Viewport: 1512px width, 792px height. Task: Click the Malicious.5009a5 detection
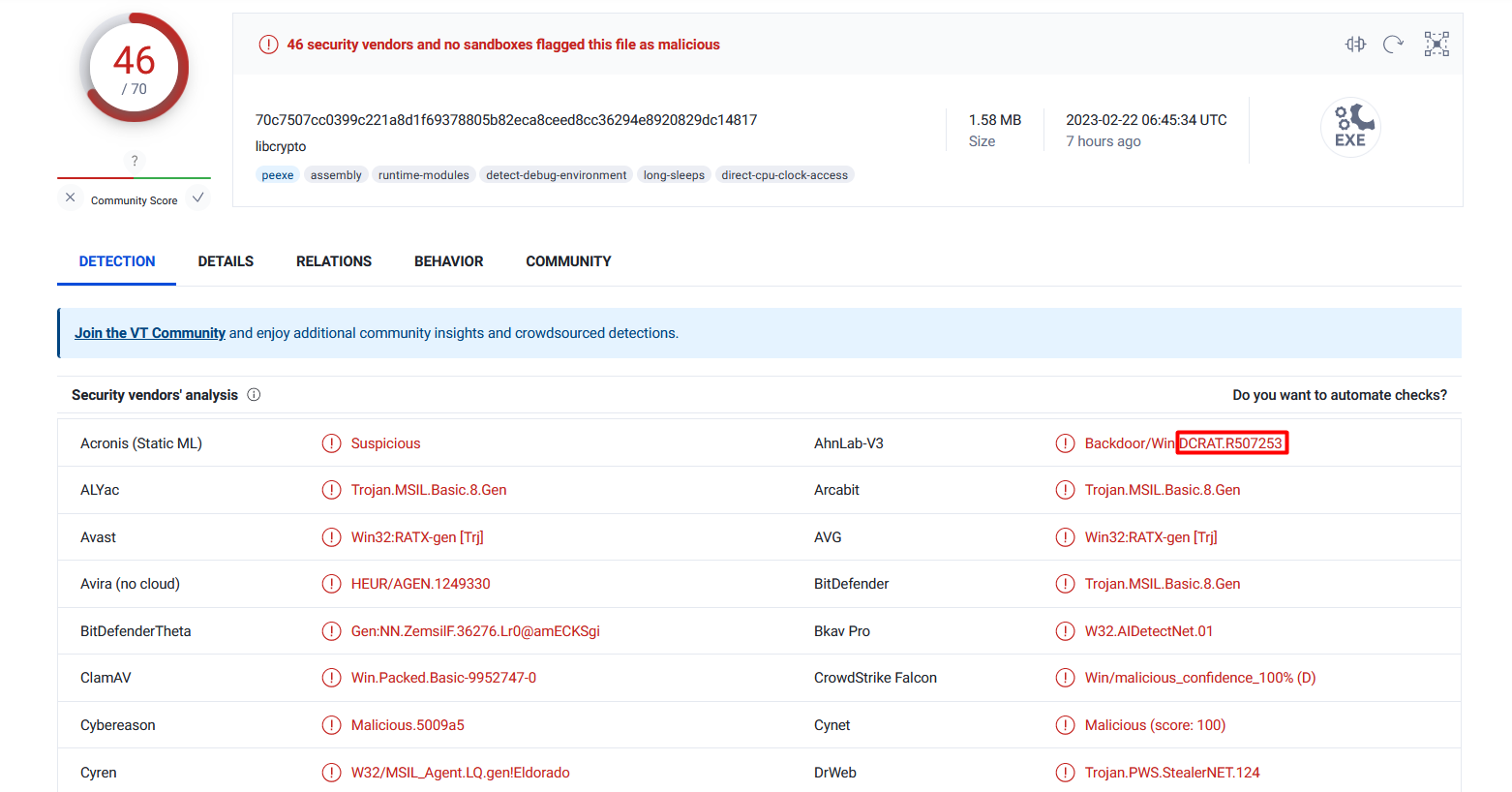coord(408,725)
